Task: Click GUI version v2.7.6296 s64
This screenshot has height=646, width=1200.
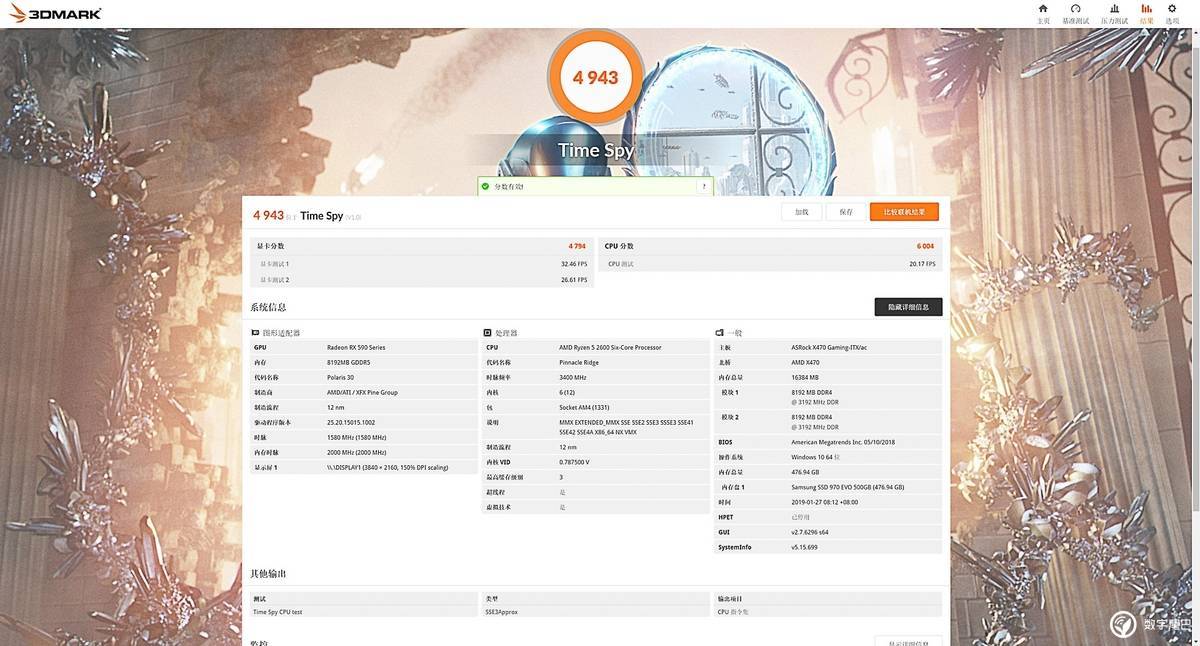Action: click(x=811, y=532)
